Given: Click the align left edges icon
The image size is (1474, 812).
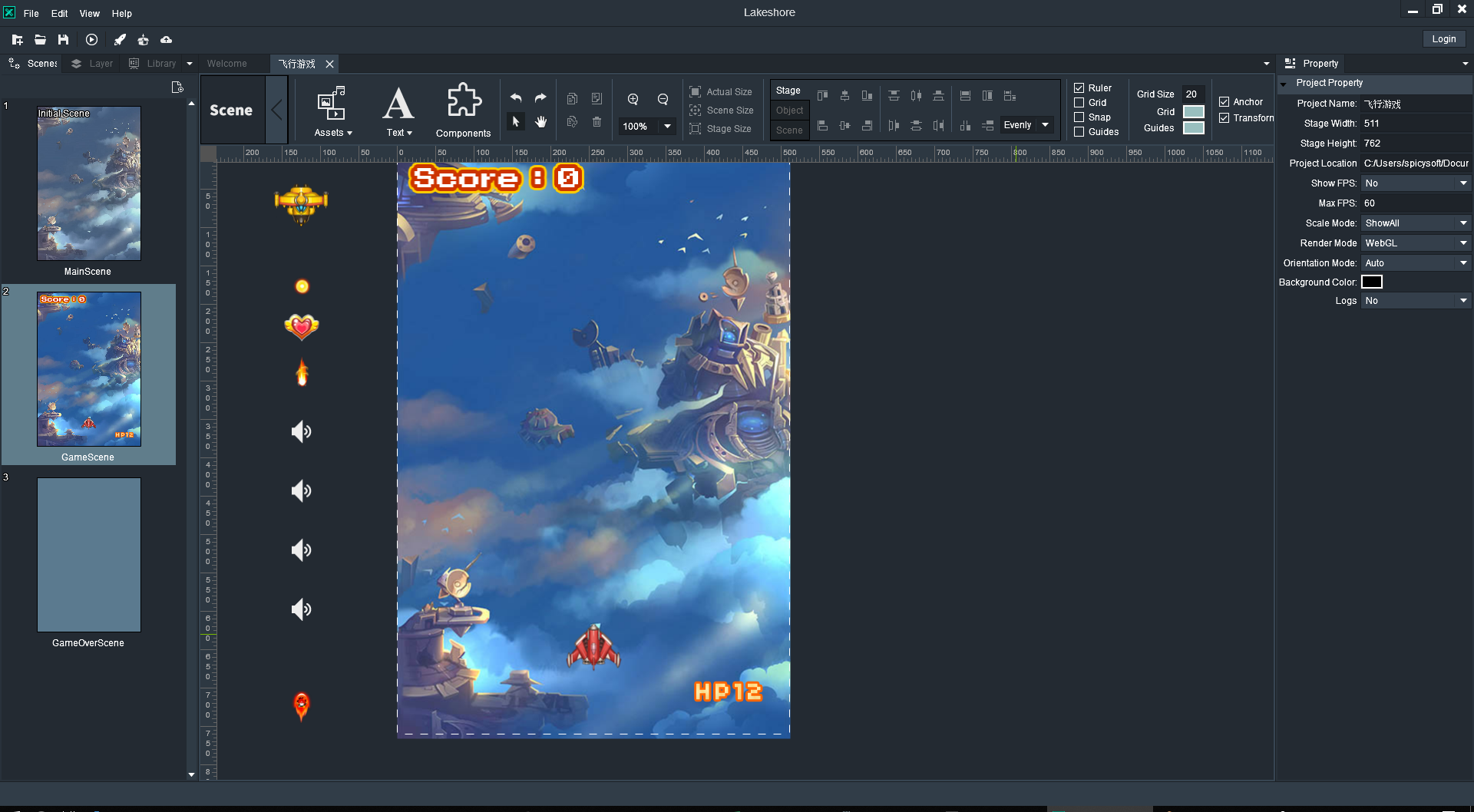Looking at the screenshot, I should 822,125.
